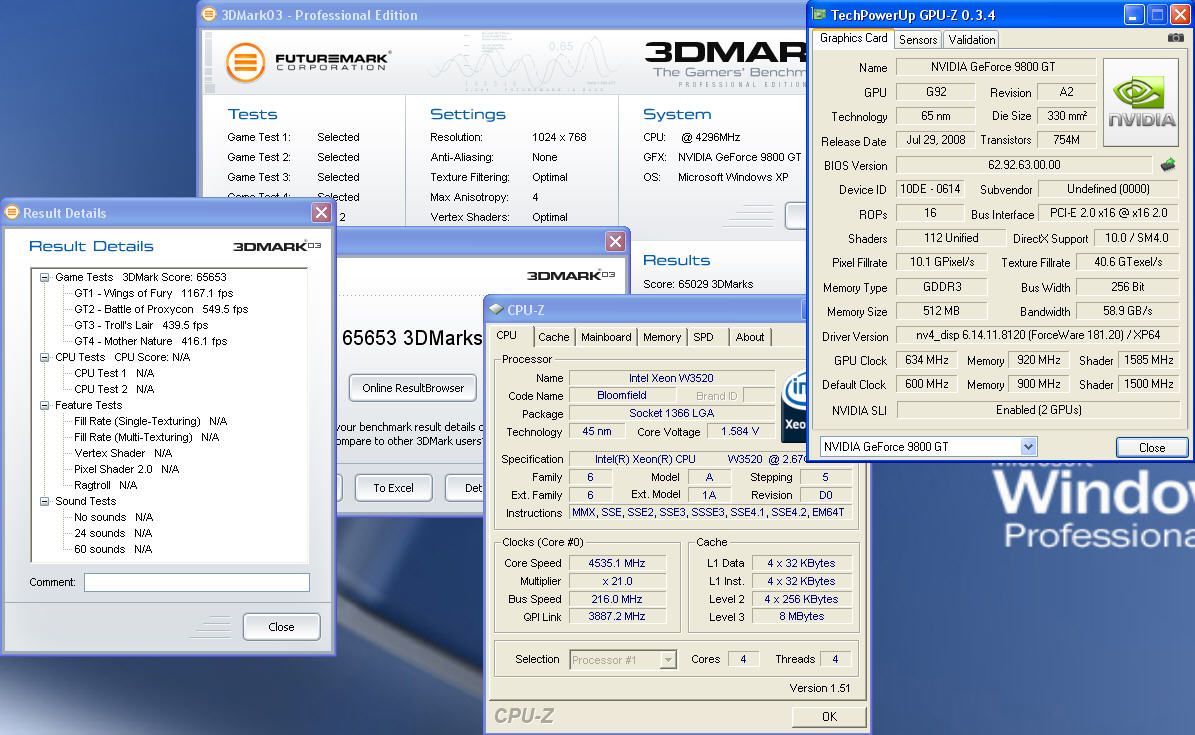Image resolution: width=1195 pixels, height=735 pixels.
Task: Open the GPU selection dropdown in GPU-Z
Action: click(x=1028, y=447)
